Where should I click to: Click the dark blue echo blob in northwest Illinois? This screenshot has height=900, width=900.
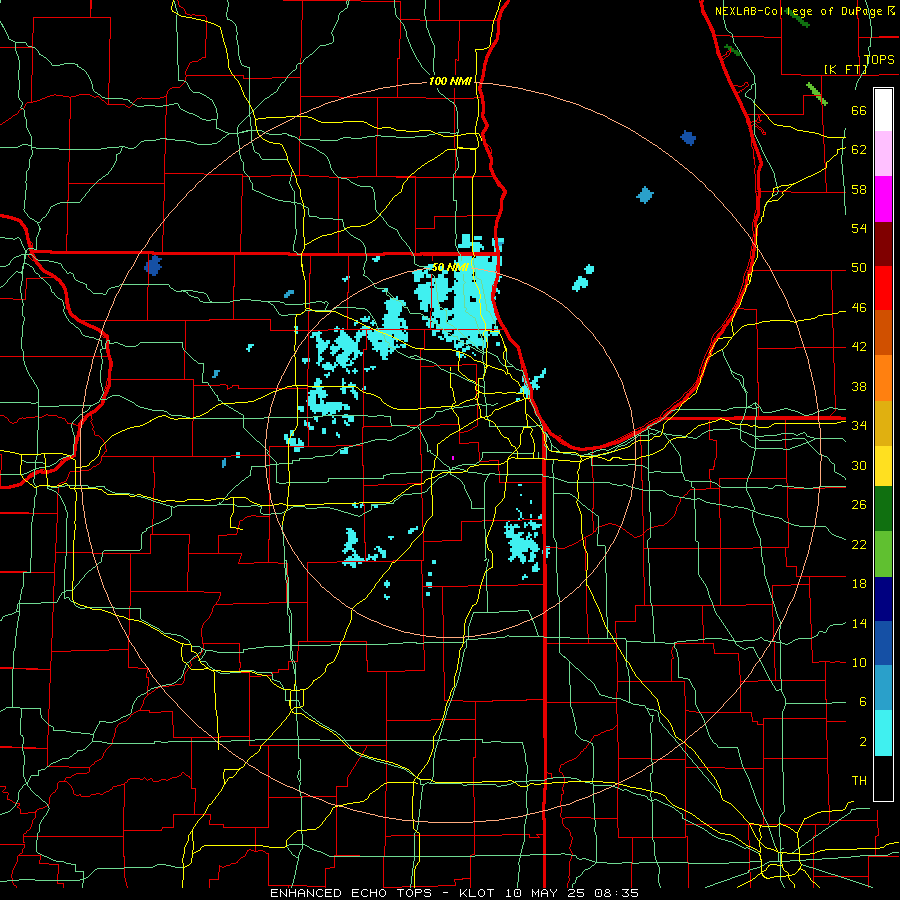pos(153,266)
